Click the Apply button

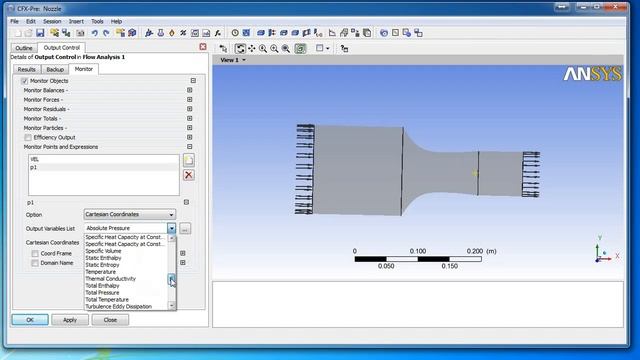point(70,320)
